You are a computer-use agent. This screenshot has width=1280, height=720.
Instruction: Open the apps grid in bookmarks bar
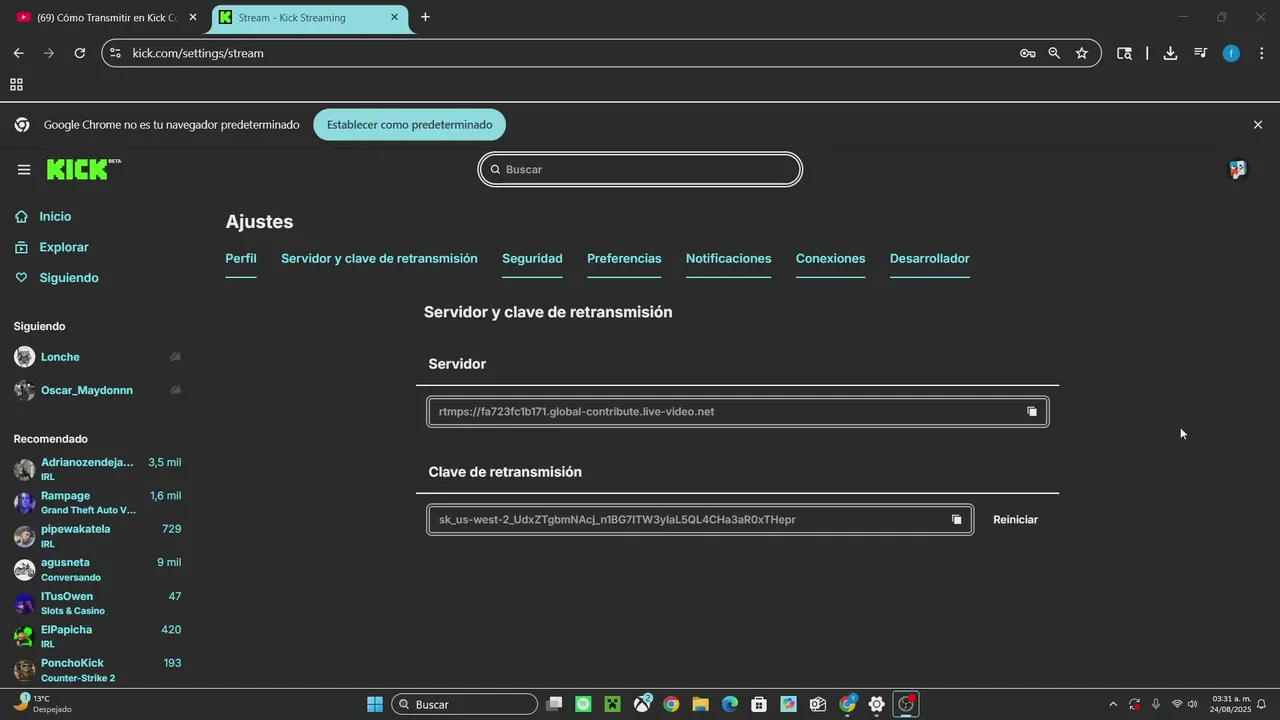click(x=16, y=85)
